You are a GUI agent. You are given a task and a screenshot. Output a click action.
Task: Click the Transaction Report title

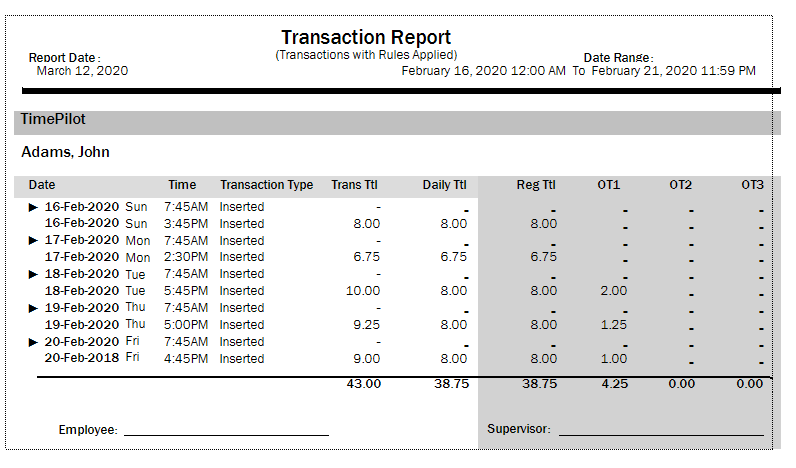click(366, 38)
